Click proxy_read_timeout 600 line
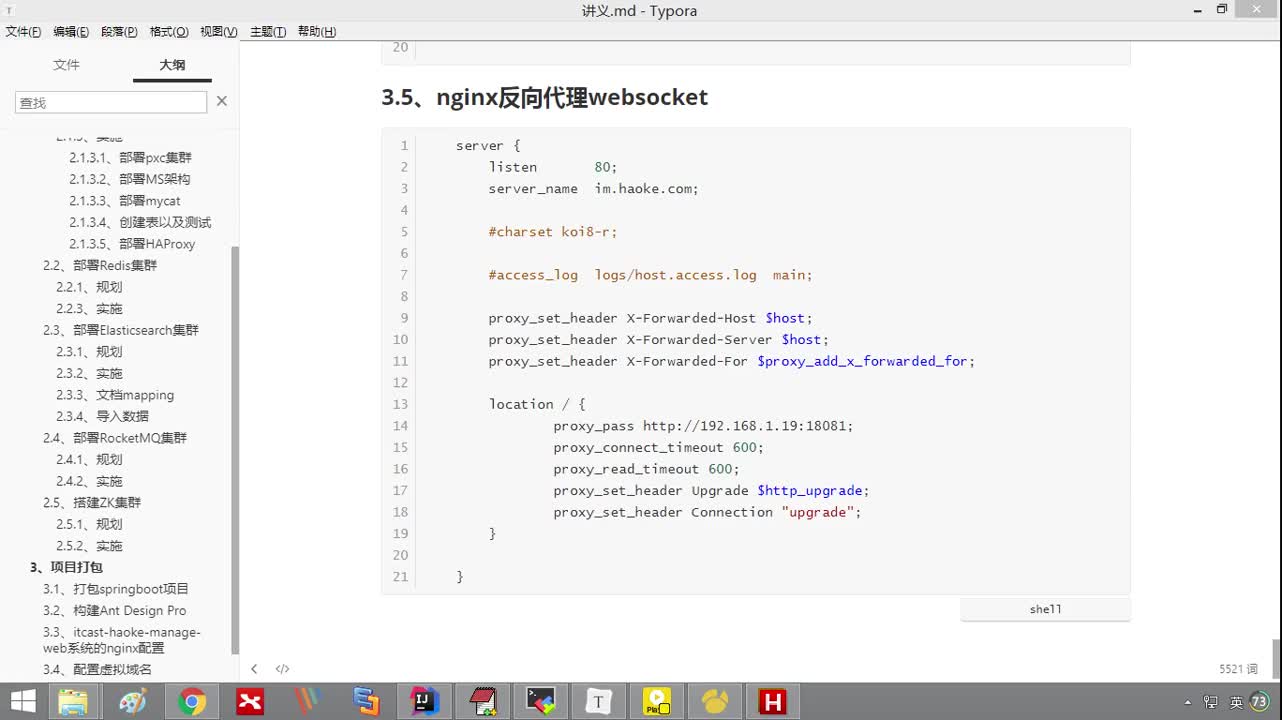The width and height of the screenshot is (1282, 720). pos(646,469)
